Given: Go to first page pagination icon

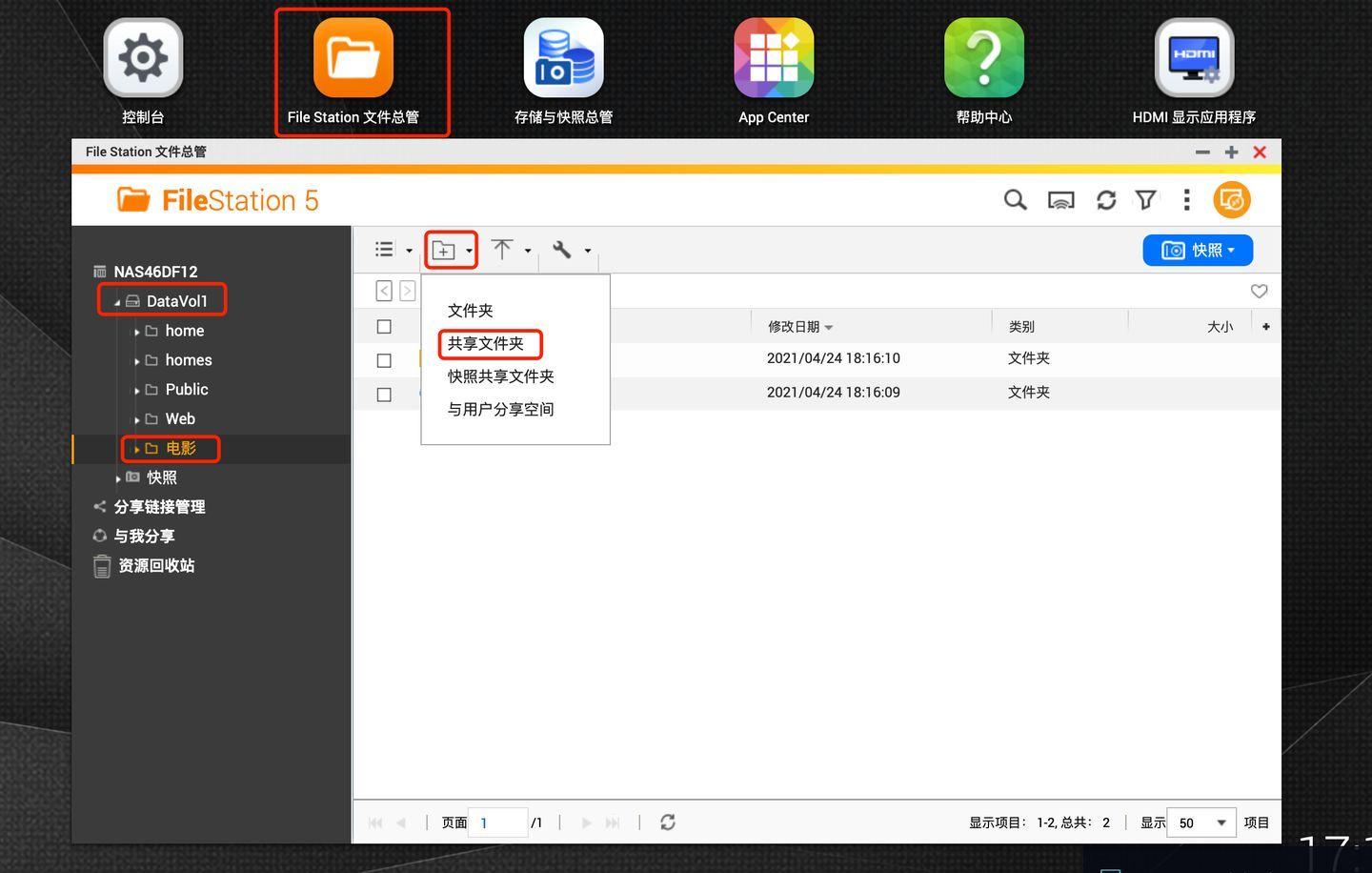Looking at the screenshot, I should 375,822.
